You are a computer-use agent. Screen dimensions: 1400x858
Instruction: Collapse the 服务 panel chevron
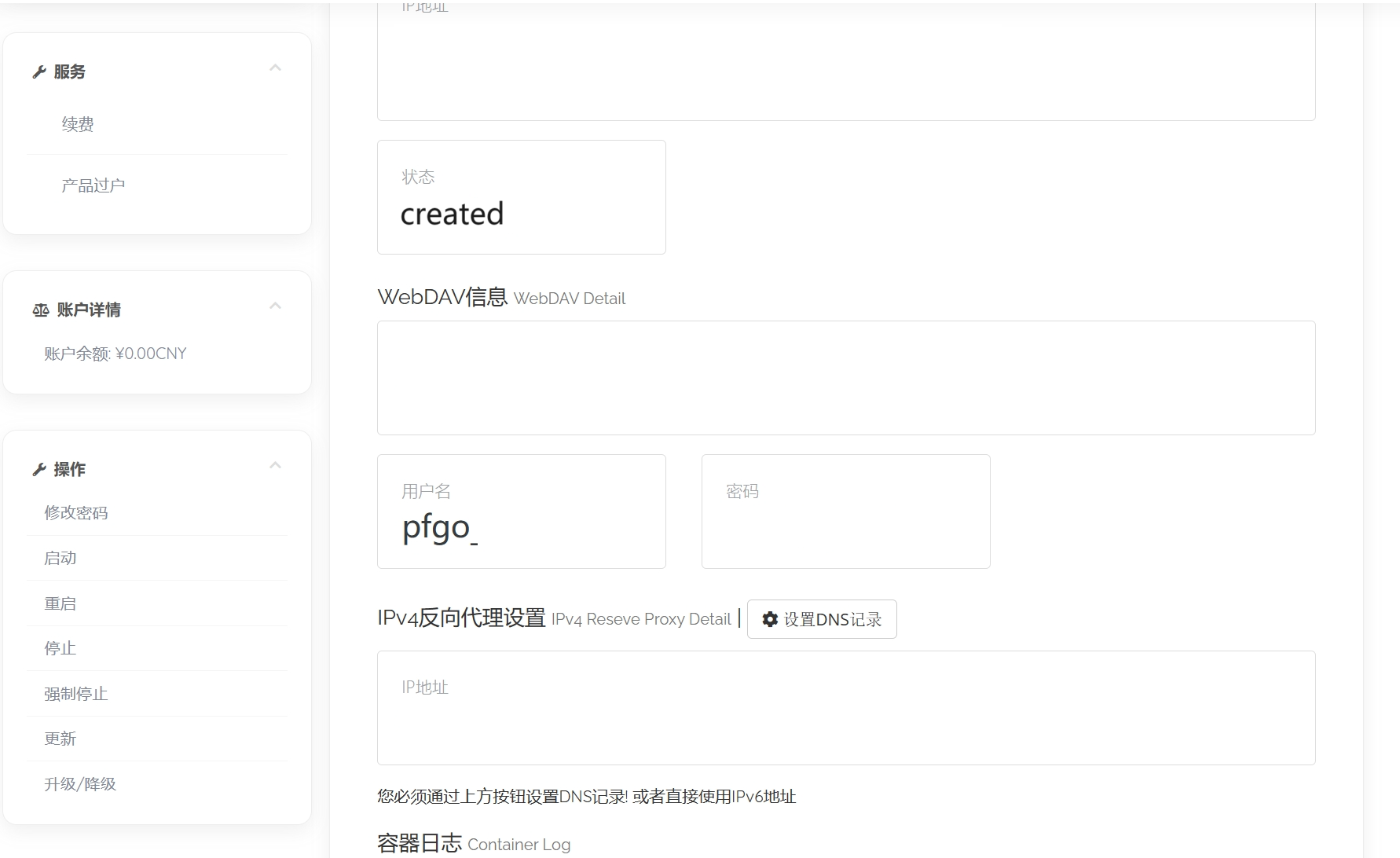coord(275,68)
